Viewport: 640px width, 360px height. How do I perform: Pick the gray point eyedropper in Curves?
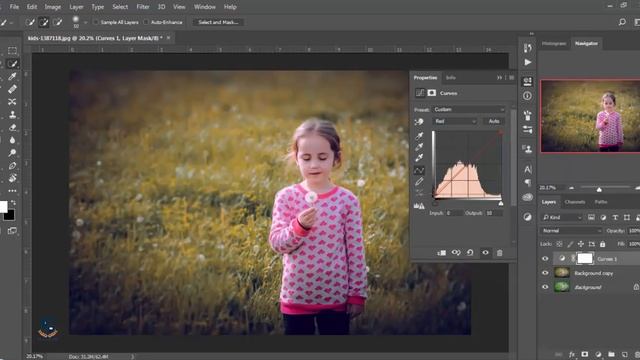(419, 147)
